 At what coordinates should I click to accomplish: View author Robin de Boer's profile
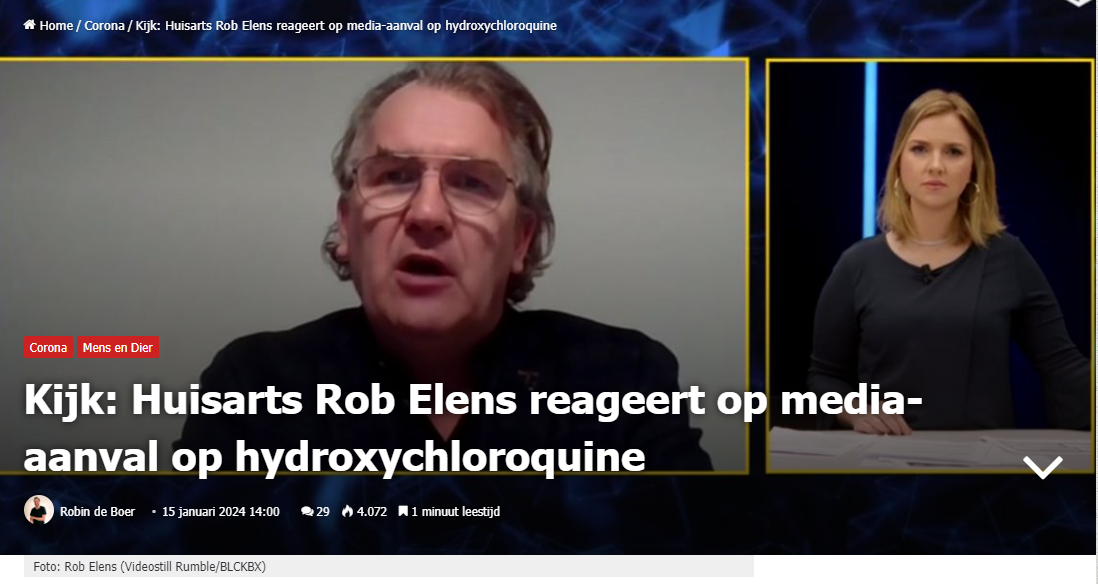(97, 512)
